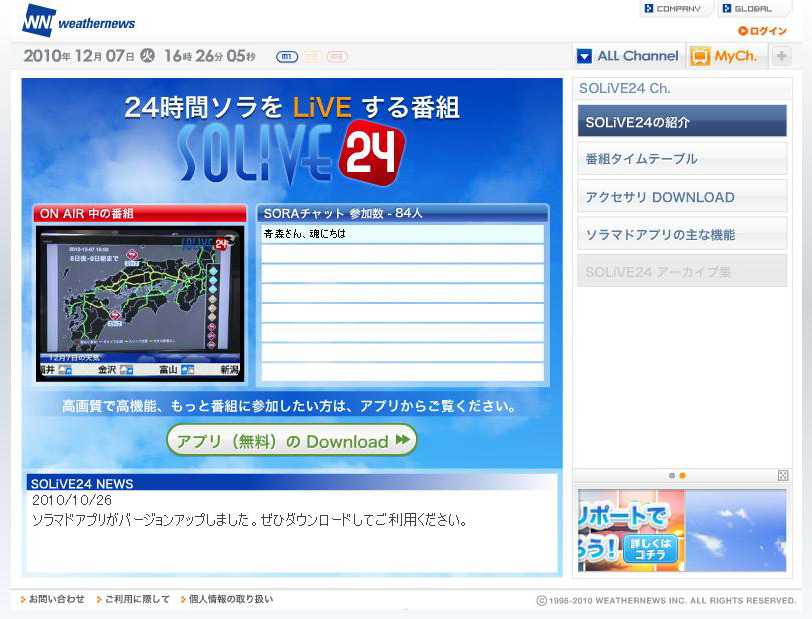This screenshot has height=619, width=812.
Task: Click the plus add-channel button
Action: 781,56
